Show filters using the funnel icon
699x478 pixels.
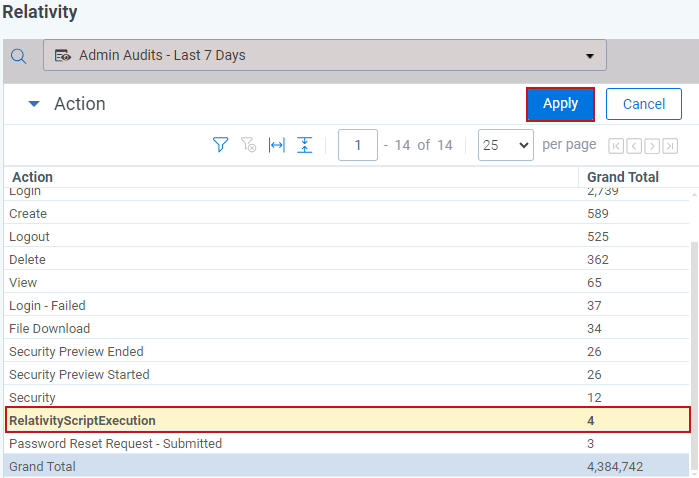coord(220,145)
